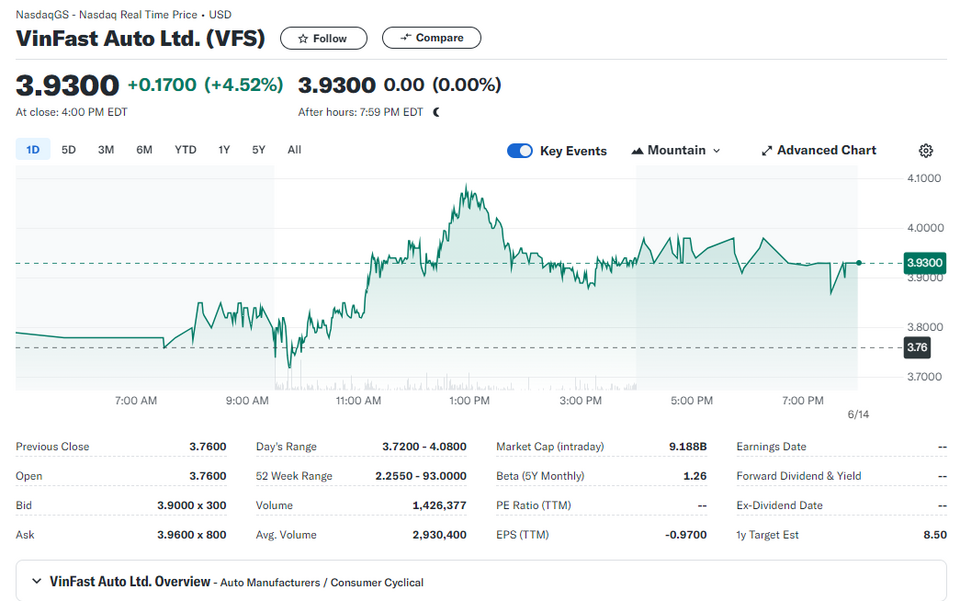Screen dimensions: 960x601
Task: Select the YTD range tab
Action: click(x=186, y=150)
